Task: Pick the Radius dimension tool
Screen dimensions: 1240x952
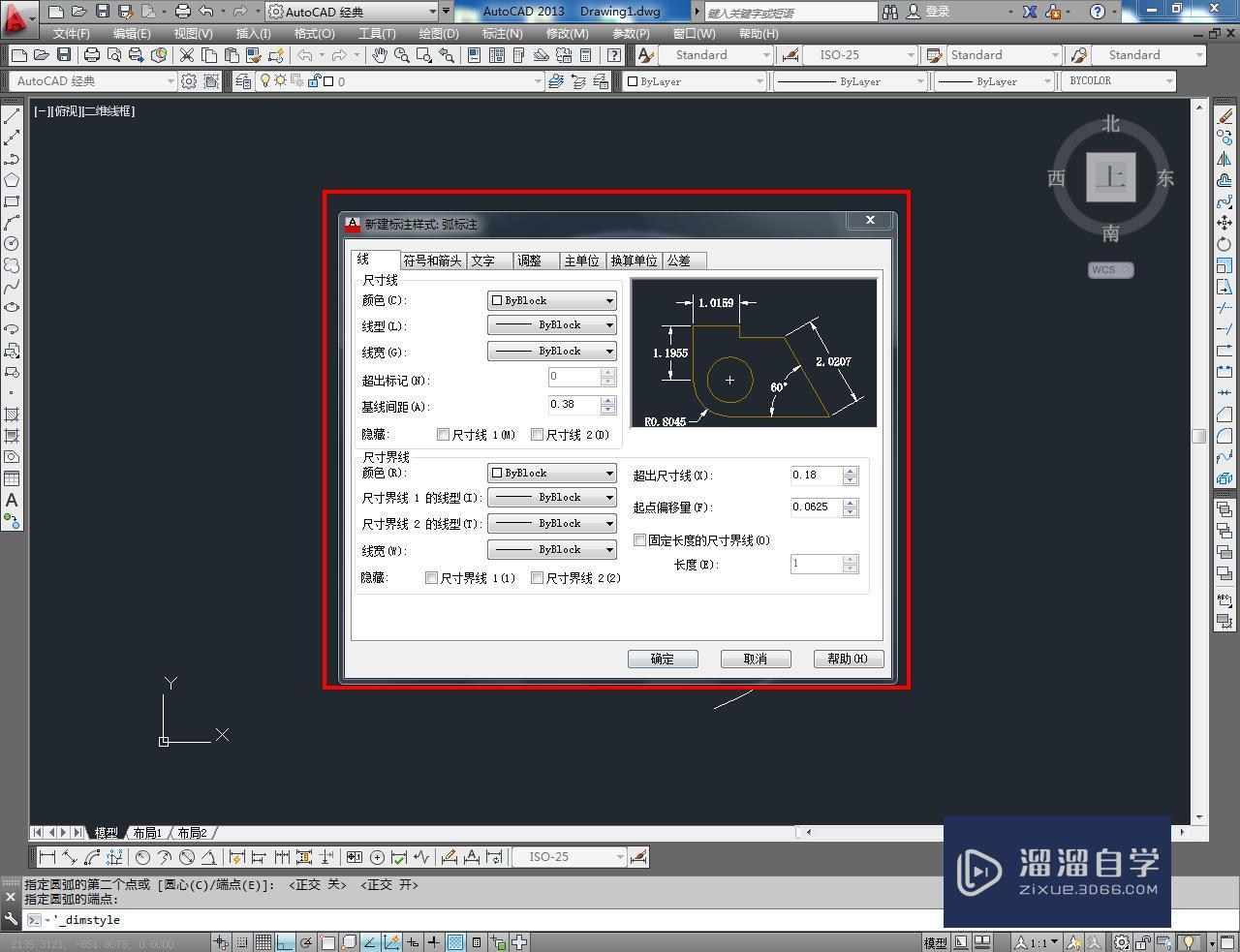Action: (x=143, y=857)
